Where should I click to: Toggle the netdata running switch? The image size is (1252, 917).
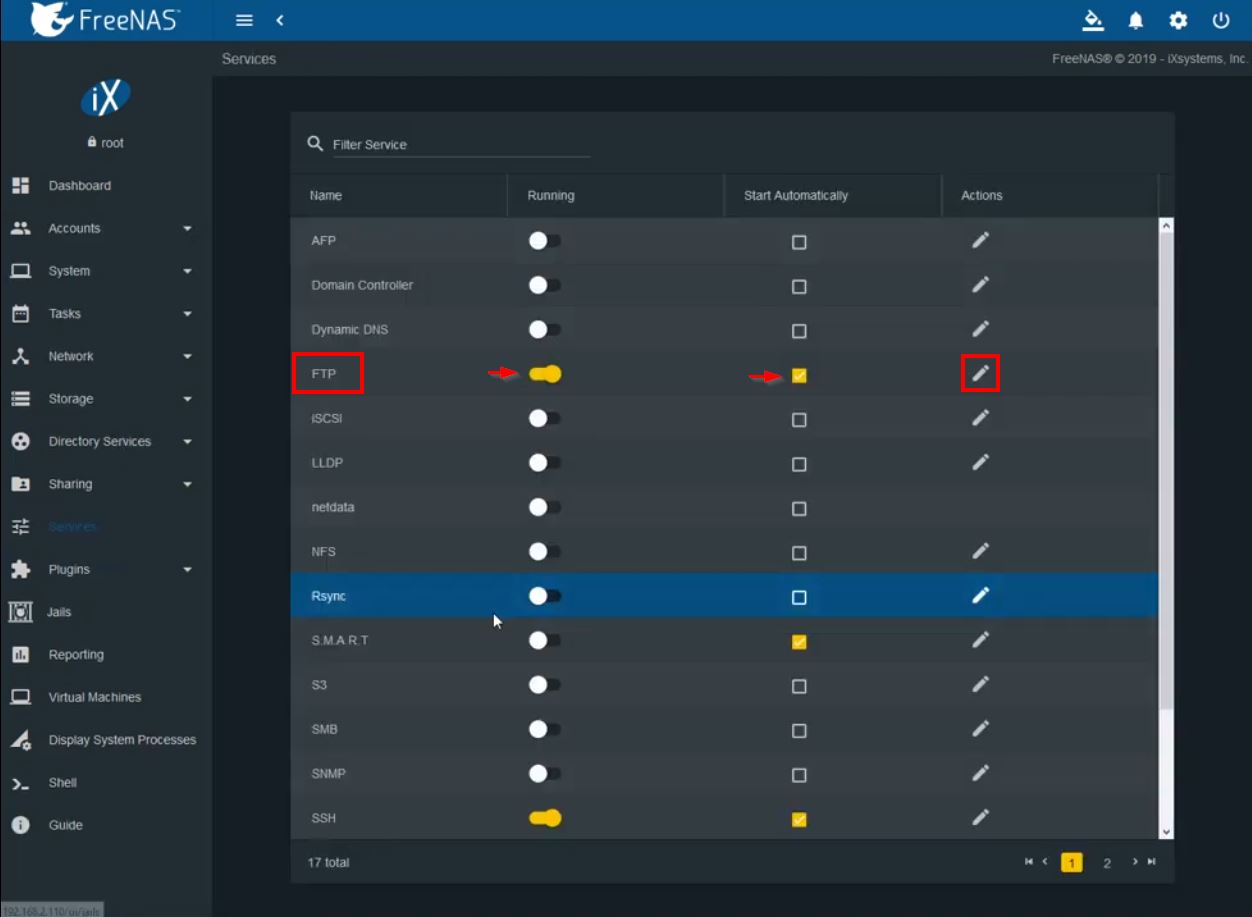[x=545, y=508]
